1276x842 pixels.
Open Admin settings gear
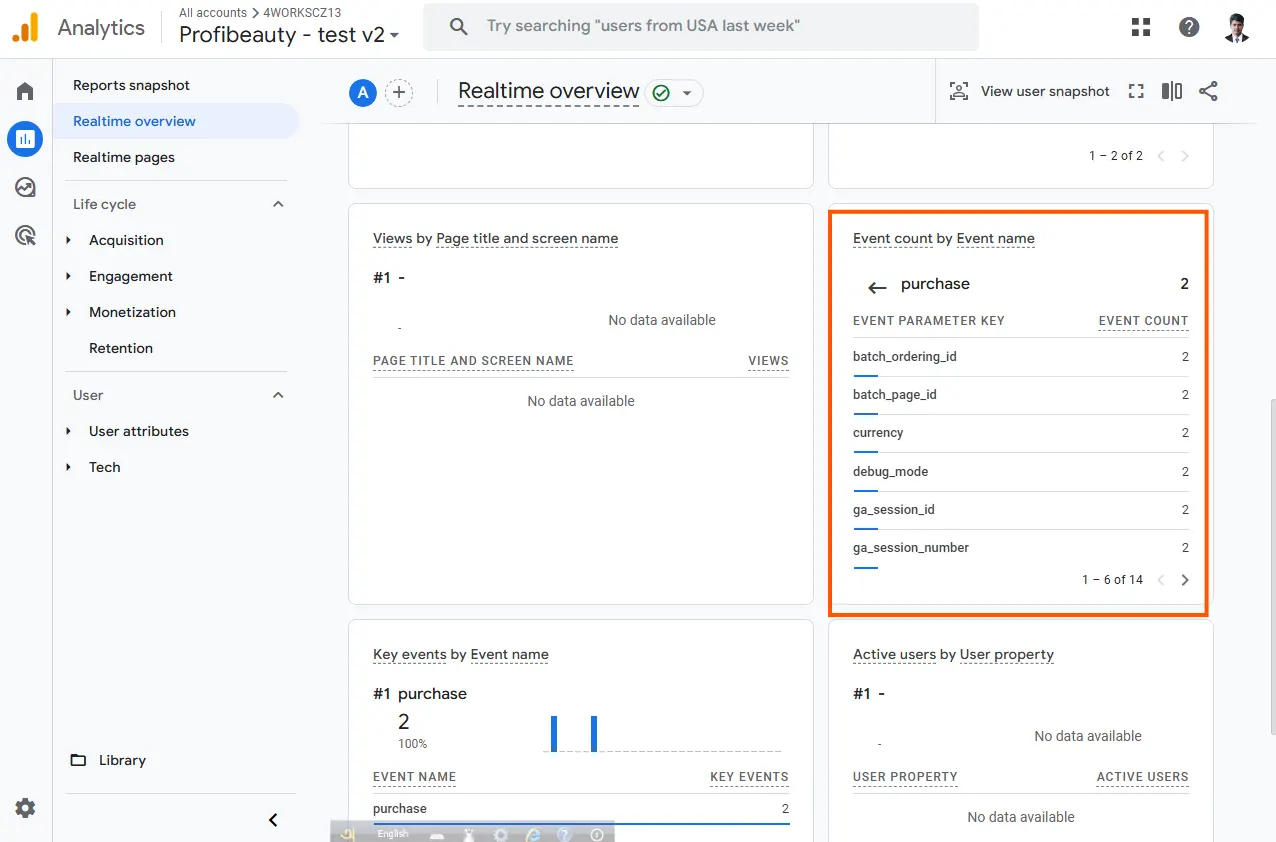[x=25, y=808]
